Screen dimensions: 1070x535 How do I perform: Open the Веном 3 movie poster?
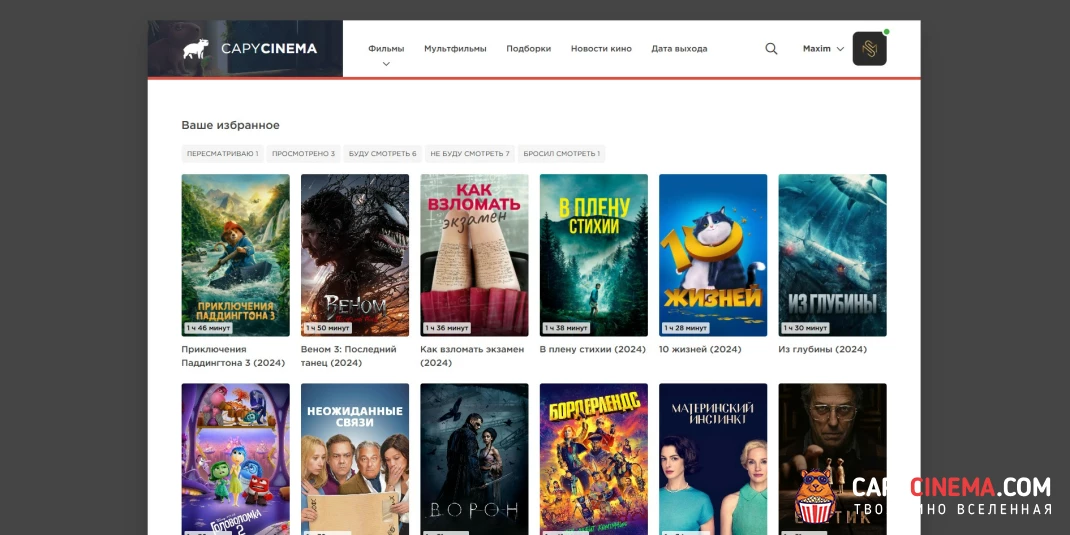point(355,255)
